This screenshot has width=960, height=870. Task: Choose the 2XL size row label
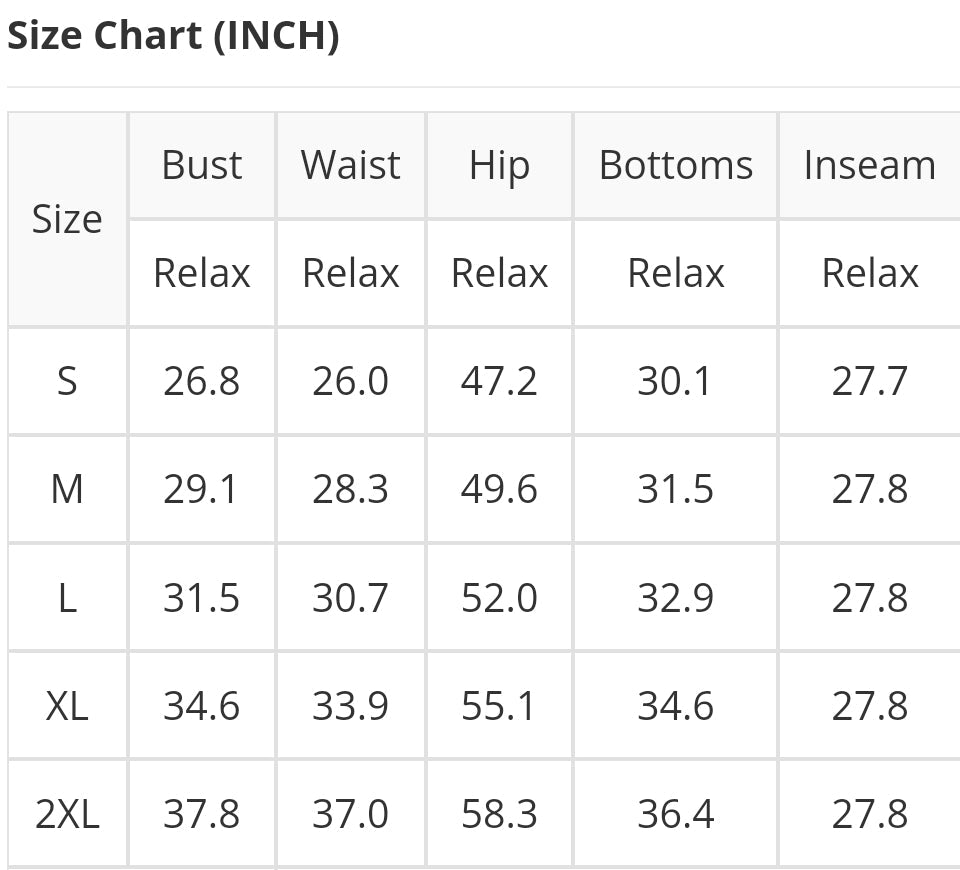coord(67,814)
